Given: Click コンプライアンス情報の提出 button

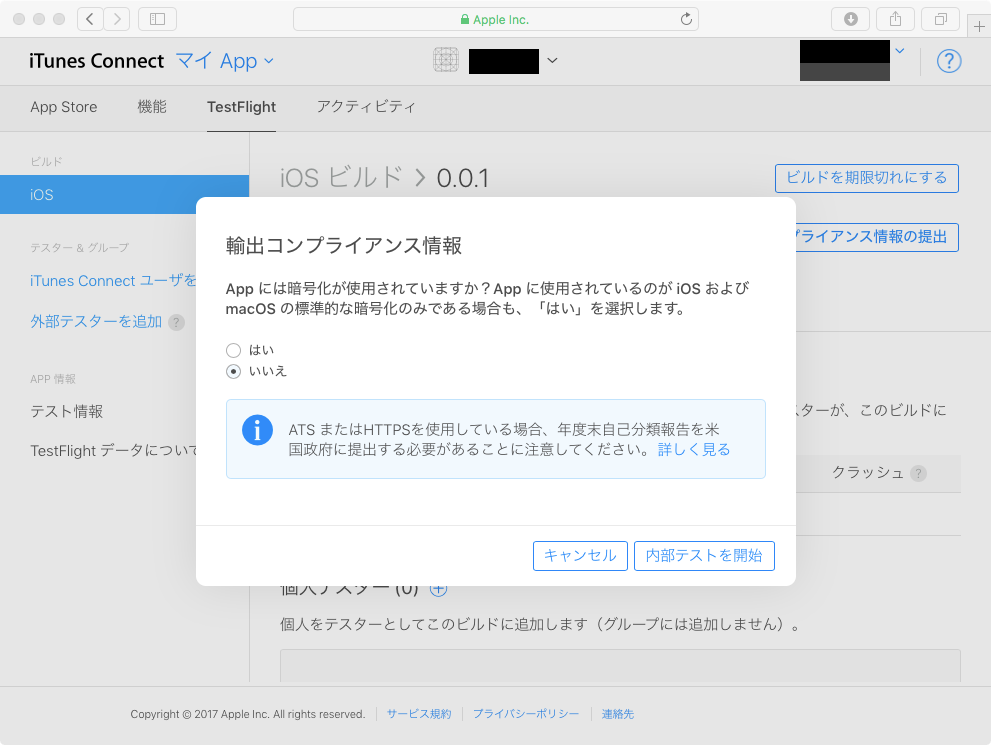Looking at the screenshot, I should point(876,237).
